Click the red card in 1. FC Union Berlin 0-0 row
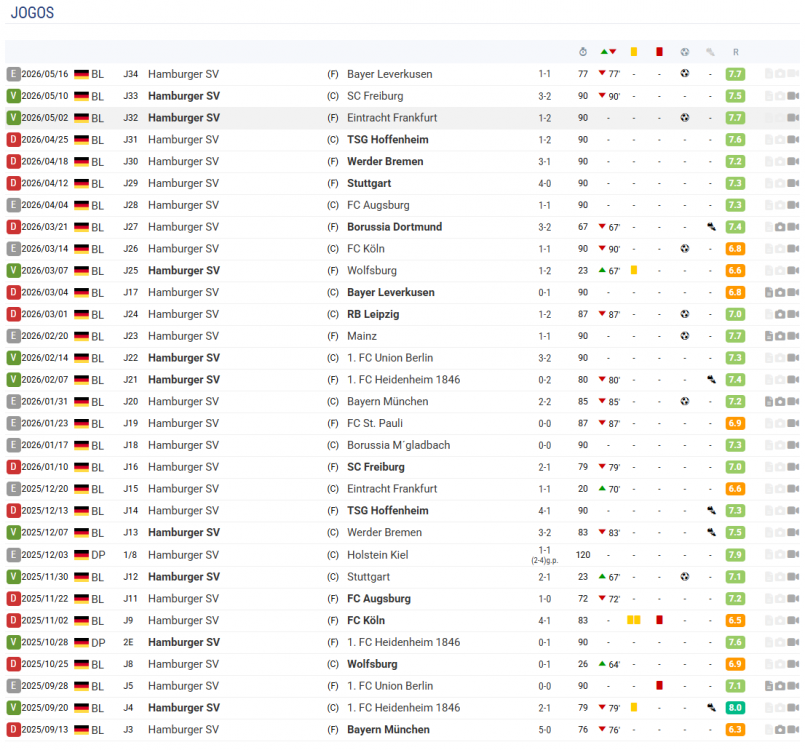This screenshot has width=805, height=750. pos(659,685)
